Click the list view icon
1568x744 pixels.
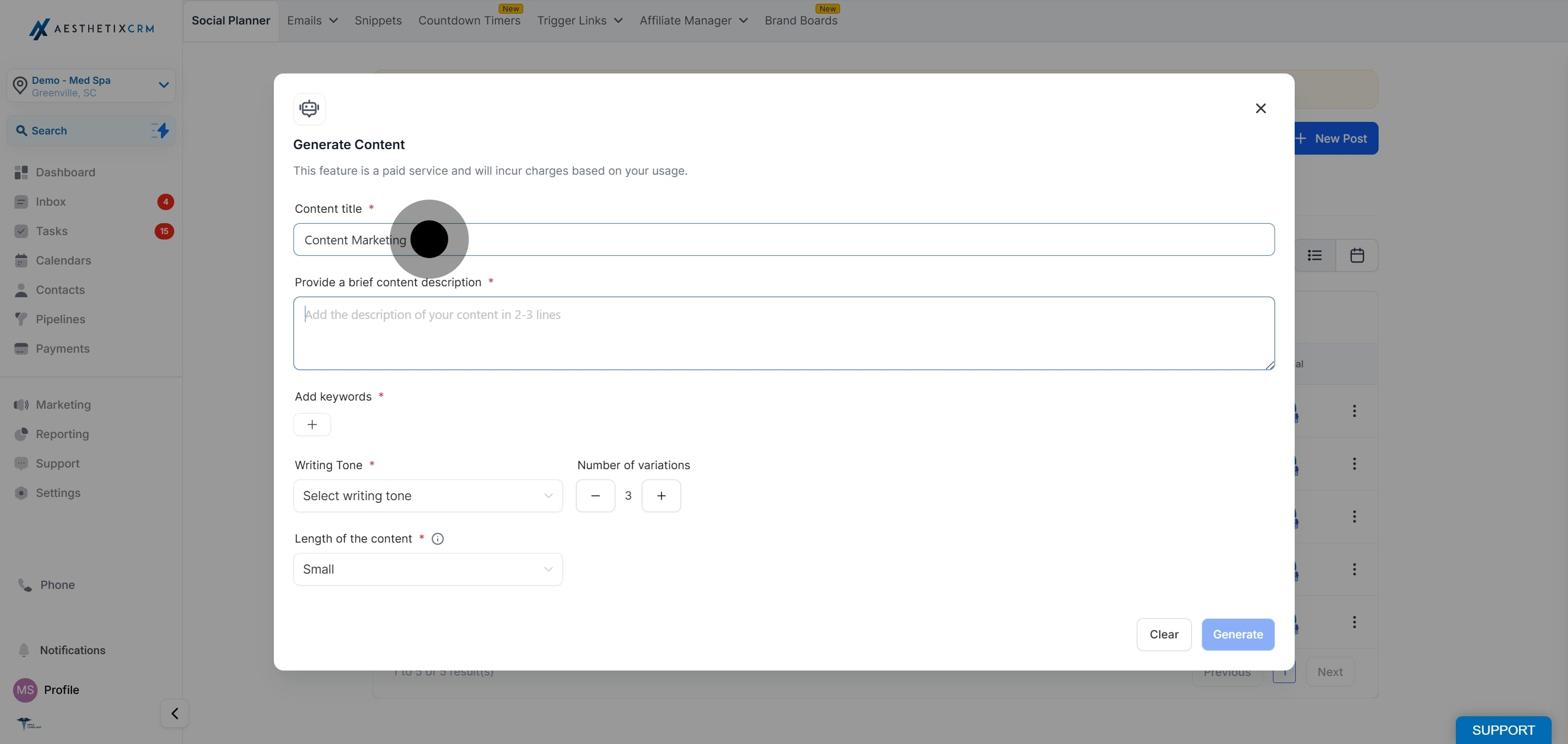pyautogui.click(x=1314, y=255)
